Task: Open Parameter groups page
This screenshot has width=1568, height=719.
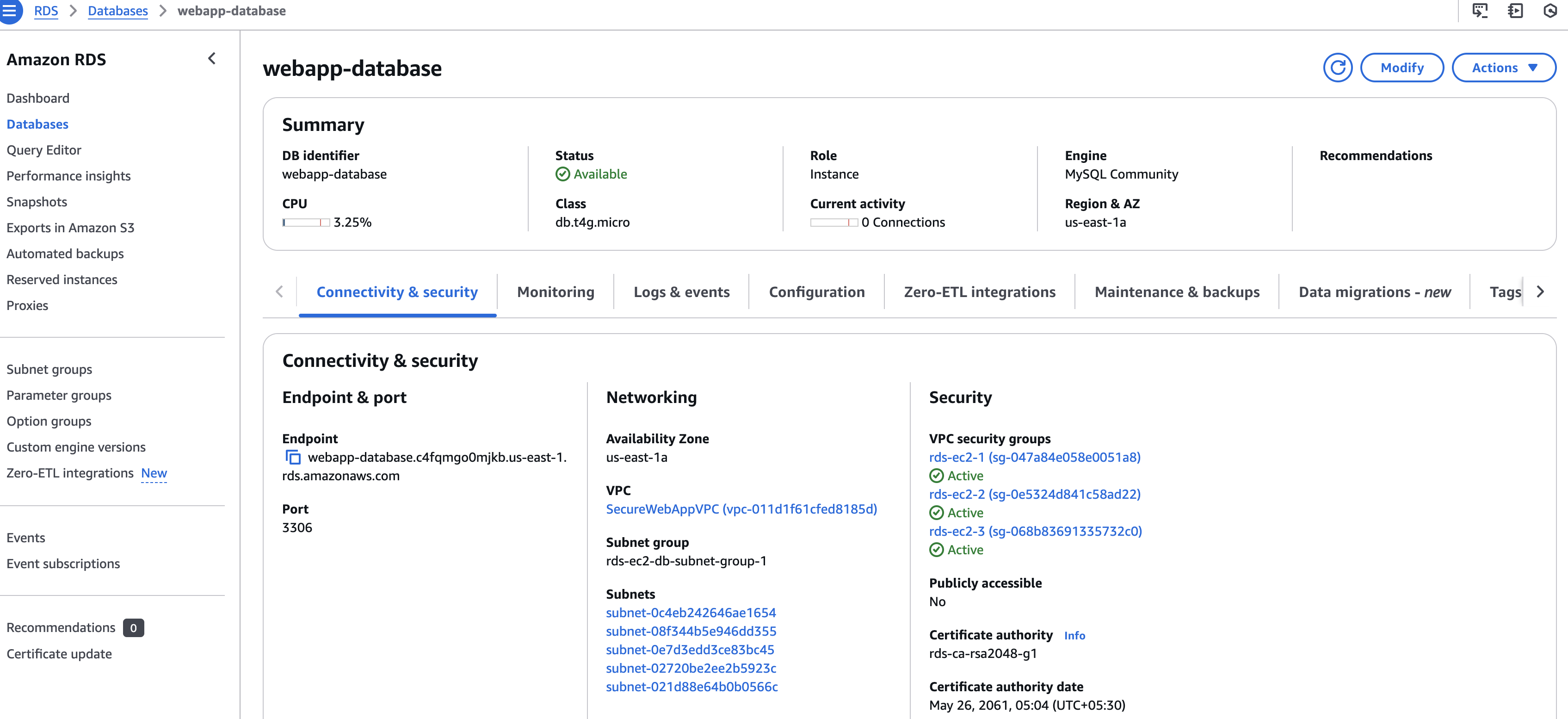Action: pyautogui.click(x=58, y=395)
